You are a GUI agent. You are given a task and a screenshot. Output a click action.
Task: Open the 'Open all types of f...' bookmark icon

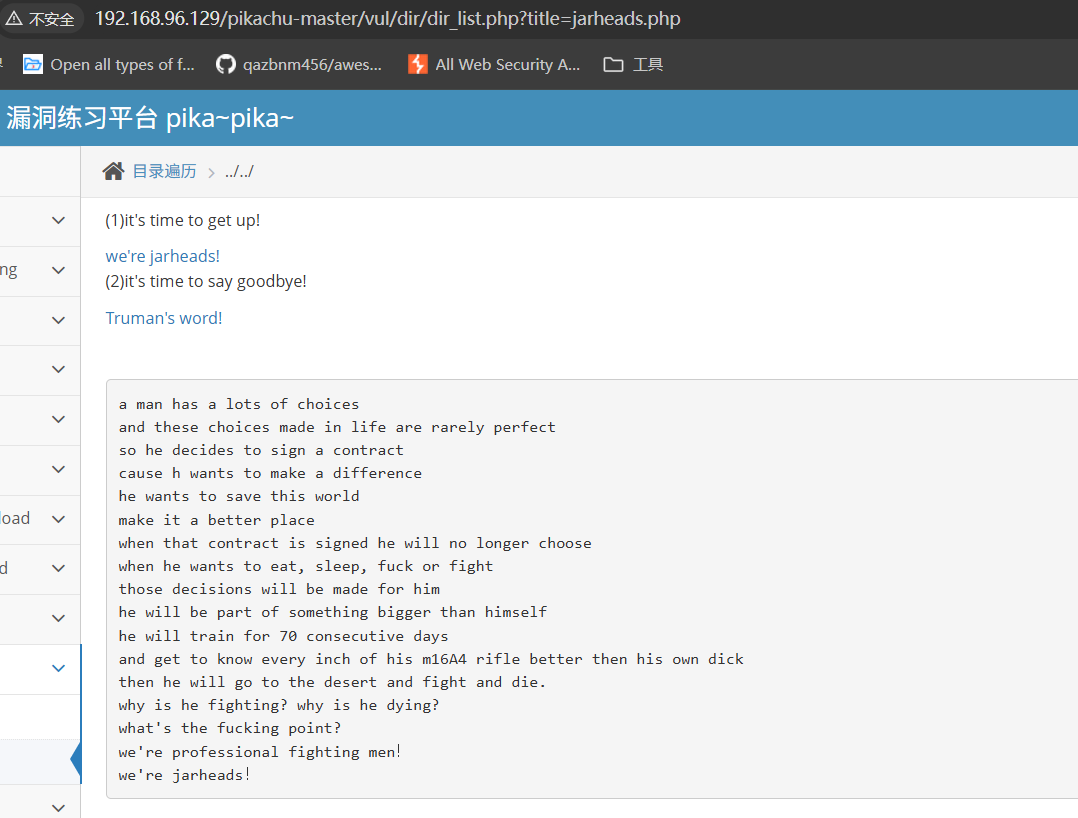coord(32,65)
